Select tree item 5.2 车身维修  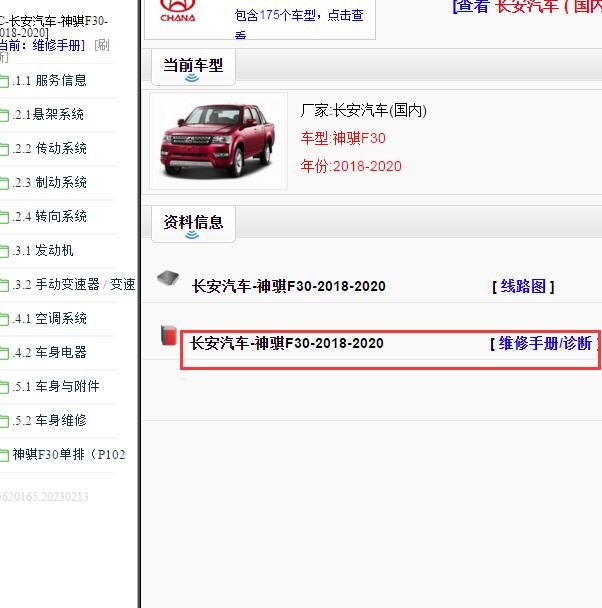click(x=50, y=420)
